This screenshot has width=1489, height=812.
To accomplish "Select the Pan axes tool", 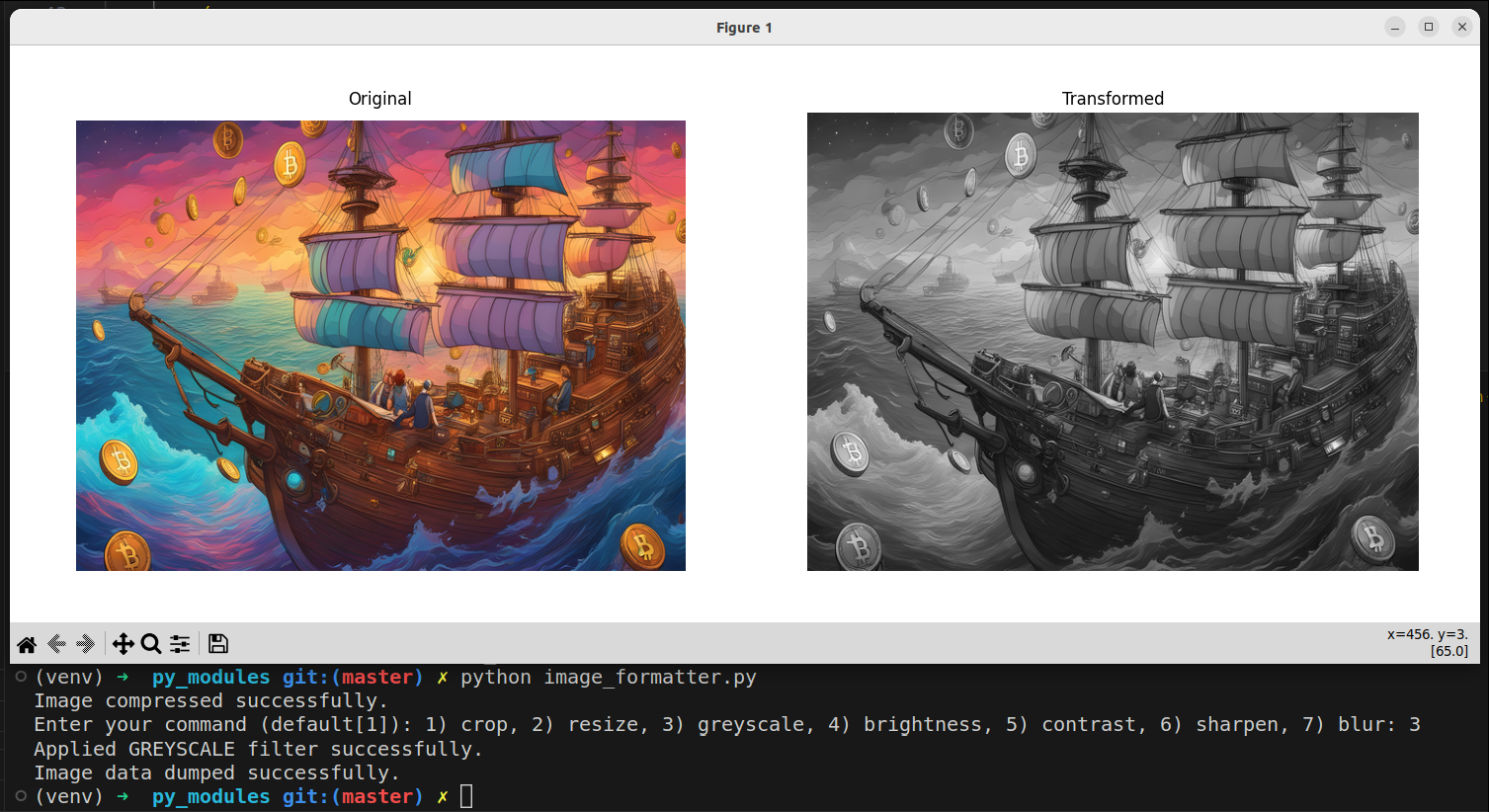I will coord(123,644).
